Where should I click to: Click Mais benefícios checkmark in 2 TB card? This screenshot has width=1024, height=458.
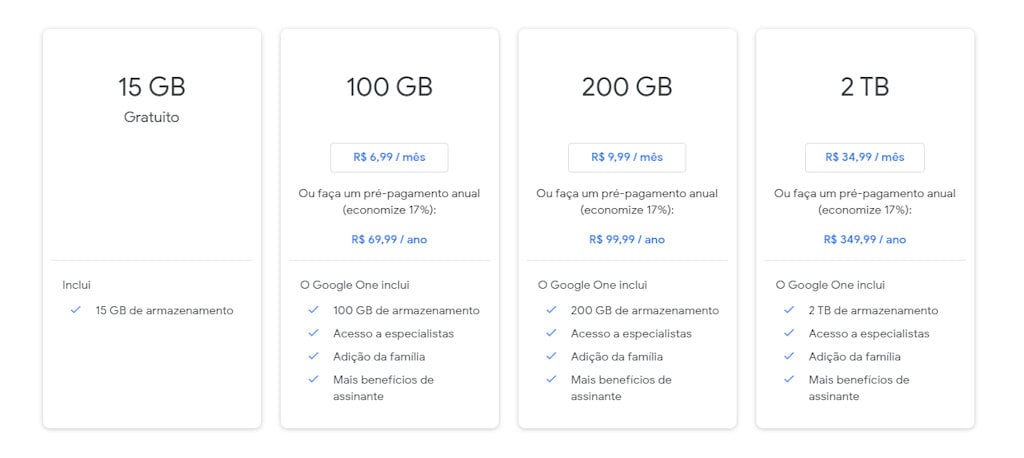coord(789,379)
